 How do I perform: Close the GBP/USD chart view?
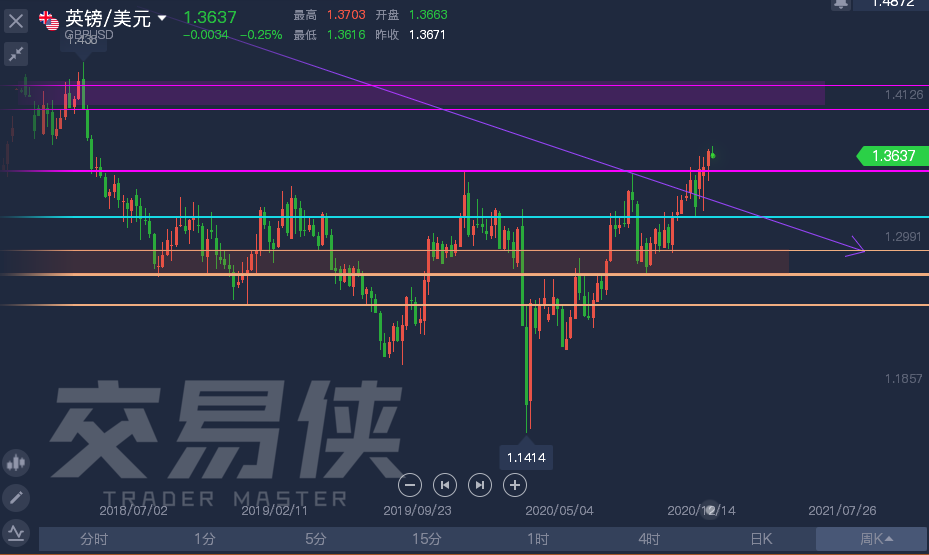point(16,20)
